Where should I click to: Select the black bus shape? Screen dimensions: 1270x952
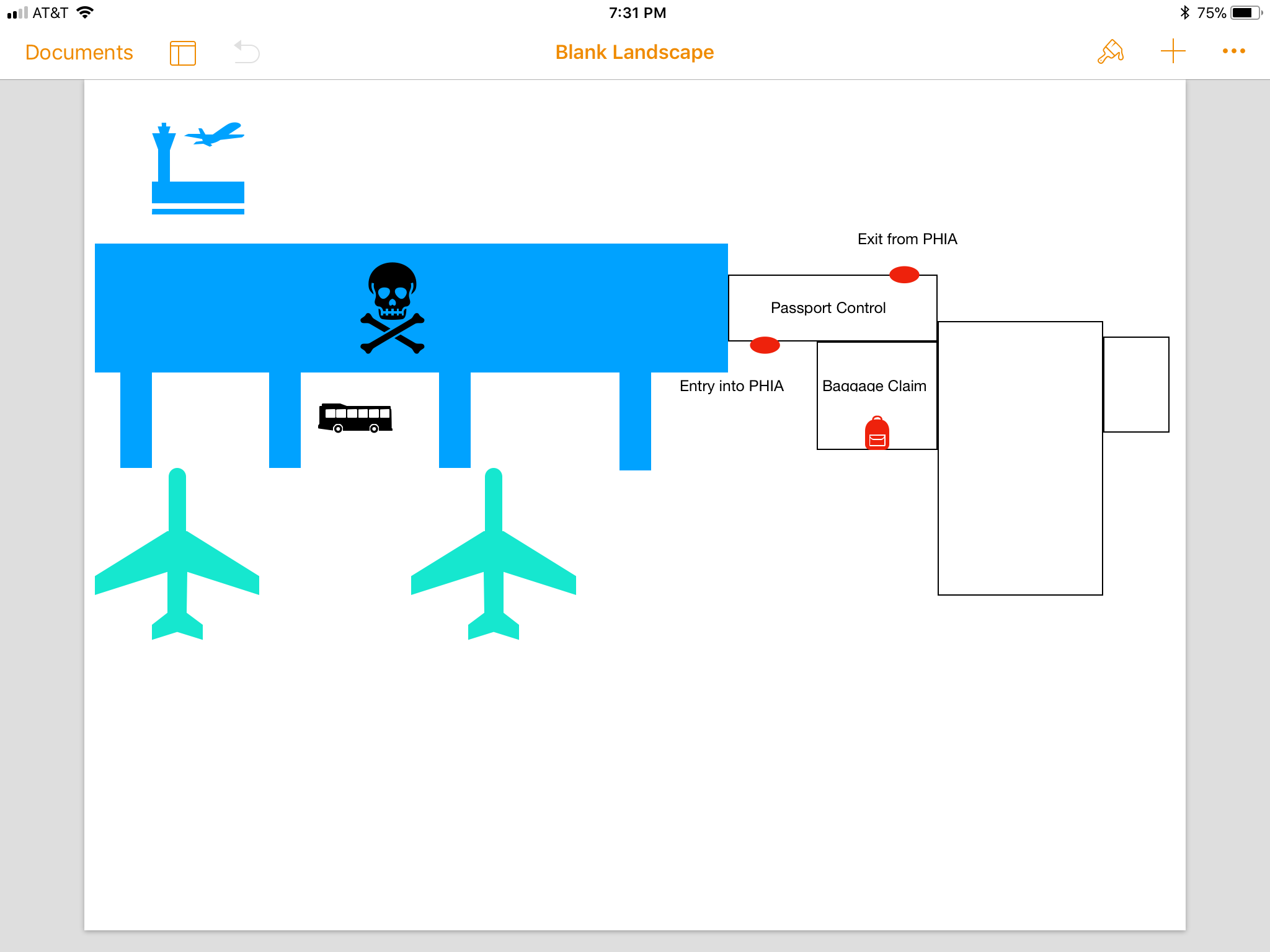[355, 418]
